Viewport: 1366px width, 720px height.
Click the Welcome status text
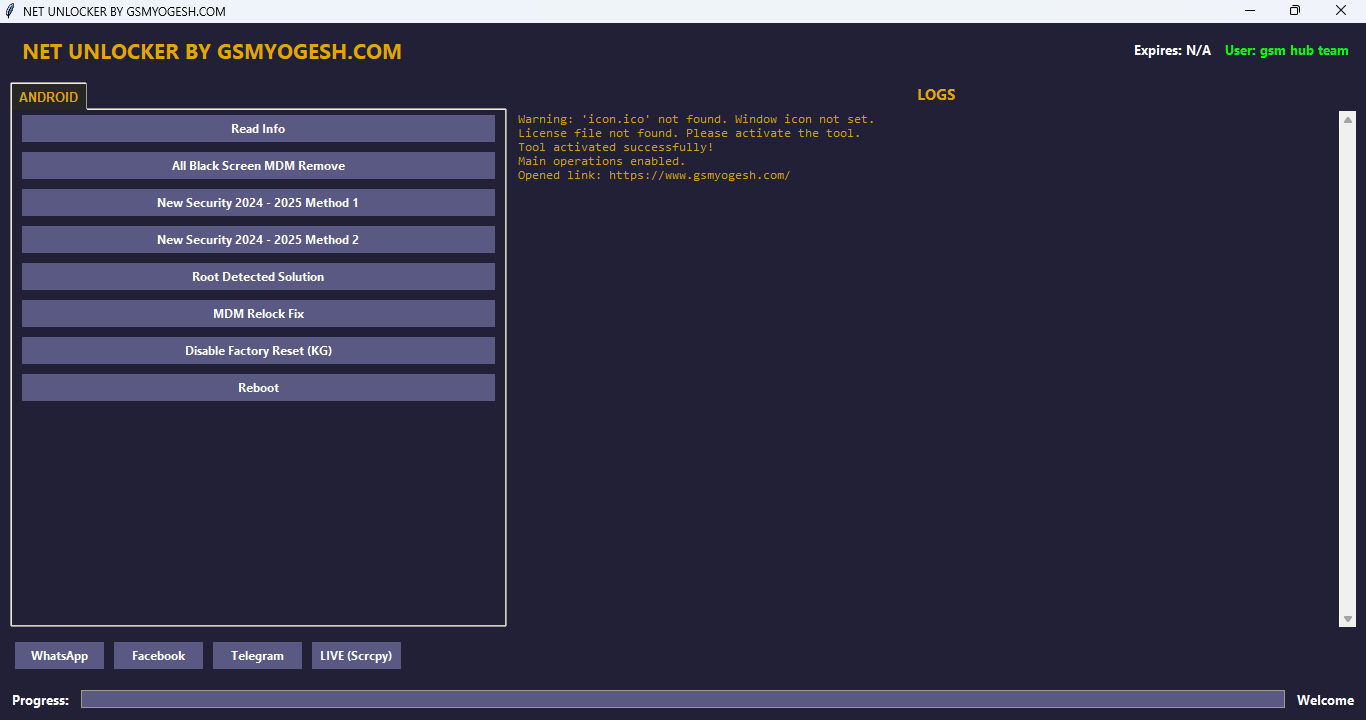1325,700
